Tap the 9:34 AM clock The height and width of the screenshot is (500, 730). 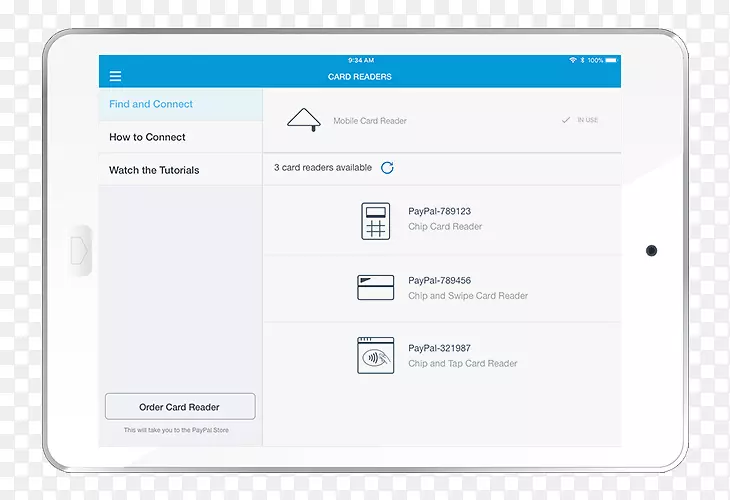[360, 60]
